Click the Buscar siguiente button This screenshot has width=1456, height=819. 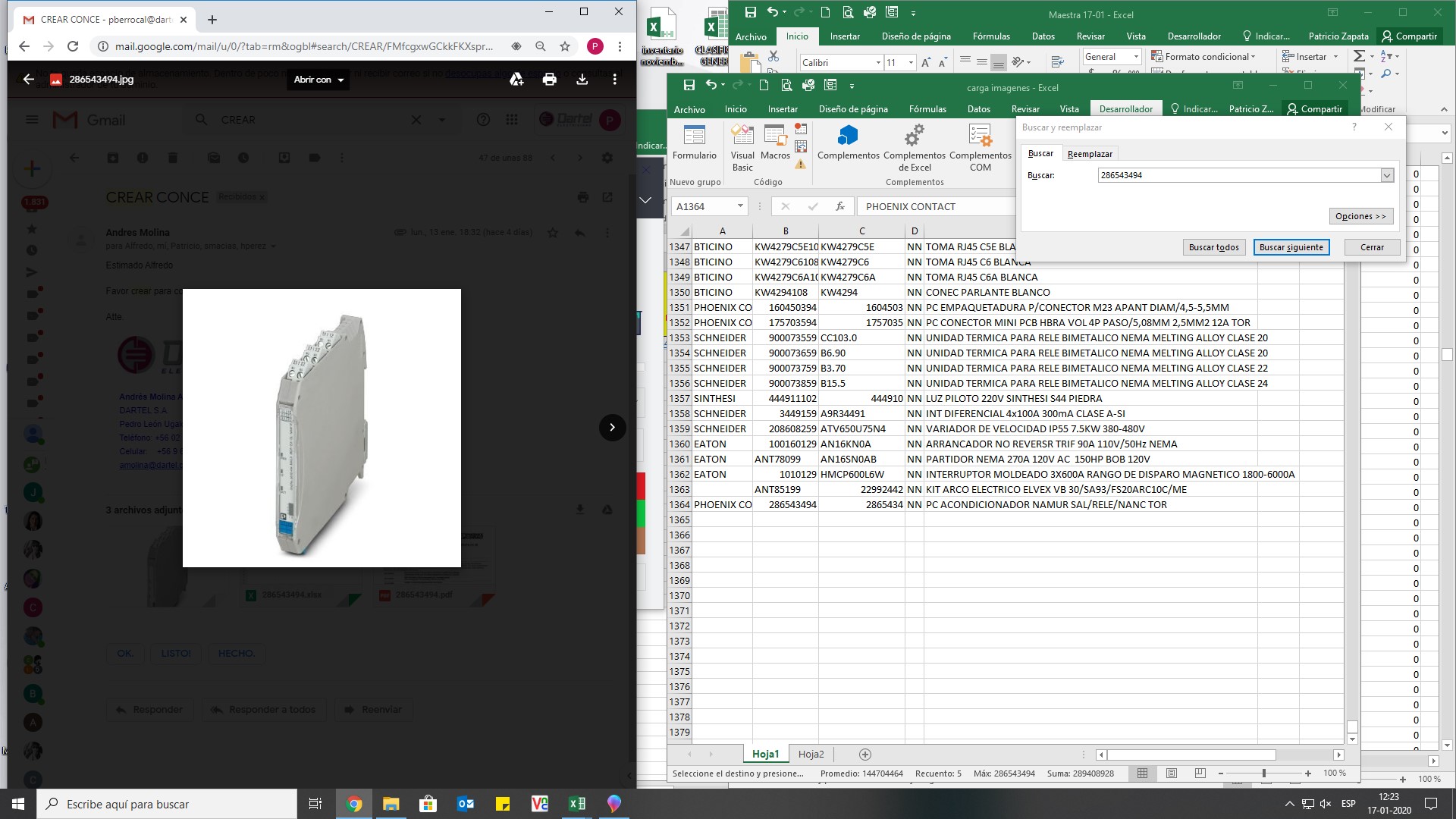coord(1291,247)
